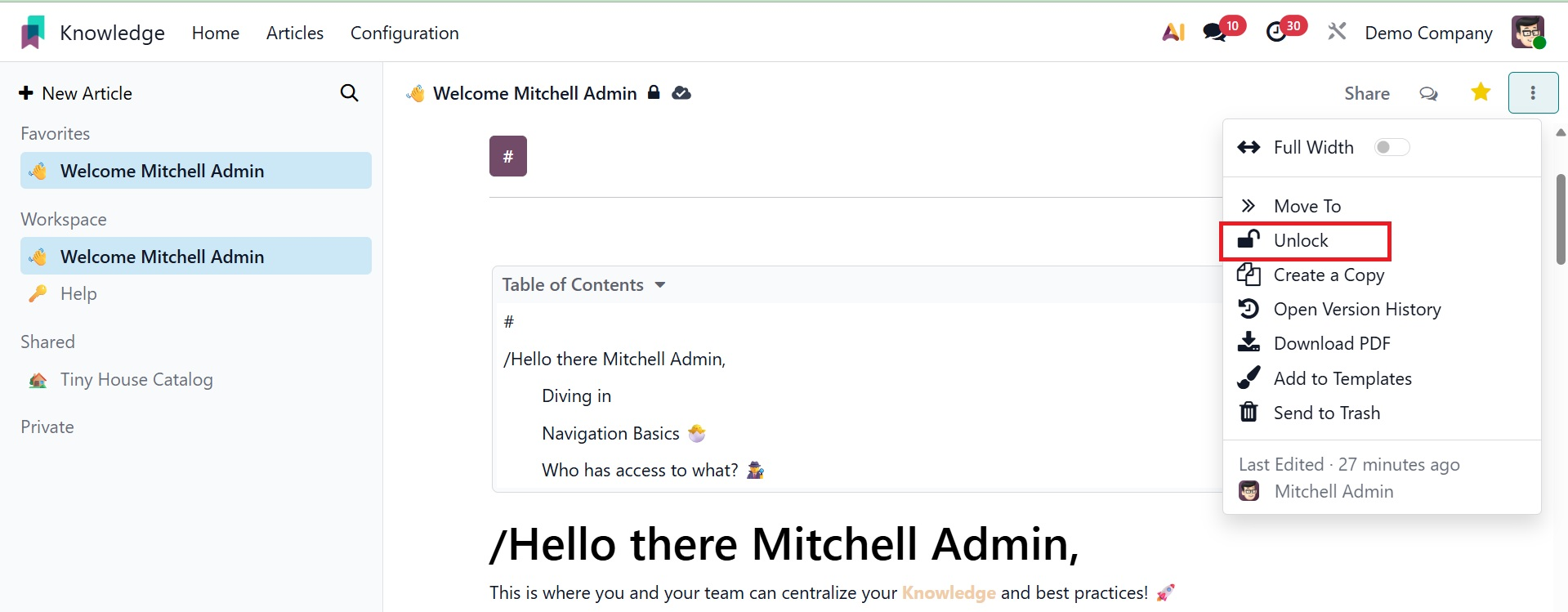The width and height of the screenshot is (1568, 612).
Task: Open the activities clock icon
Action: click(1275, 33)
